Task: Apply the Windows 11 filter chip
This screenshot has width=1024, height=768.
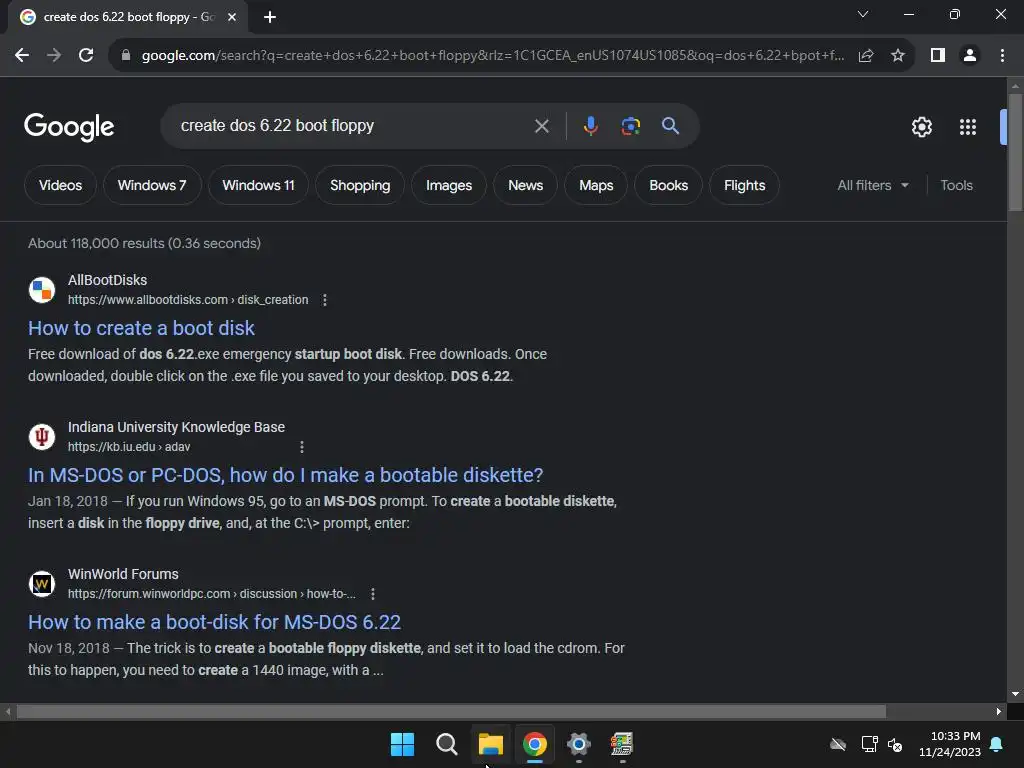Action: pyautogui.click(x=258, y=185)
